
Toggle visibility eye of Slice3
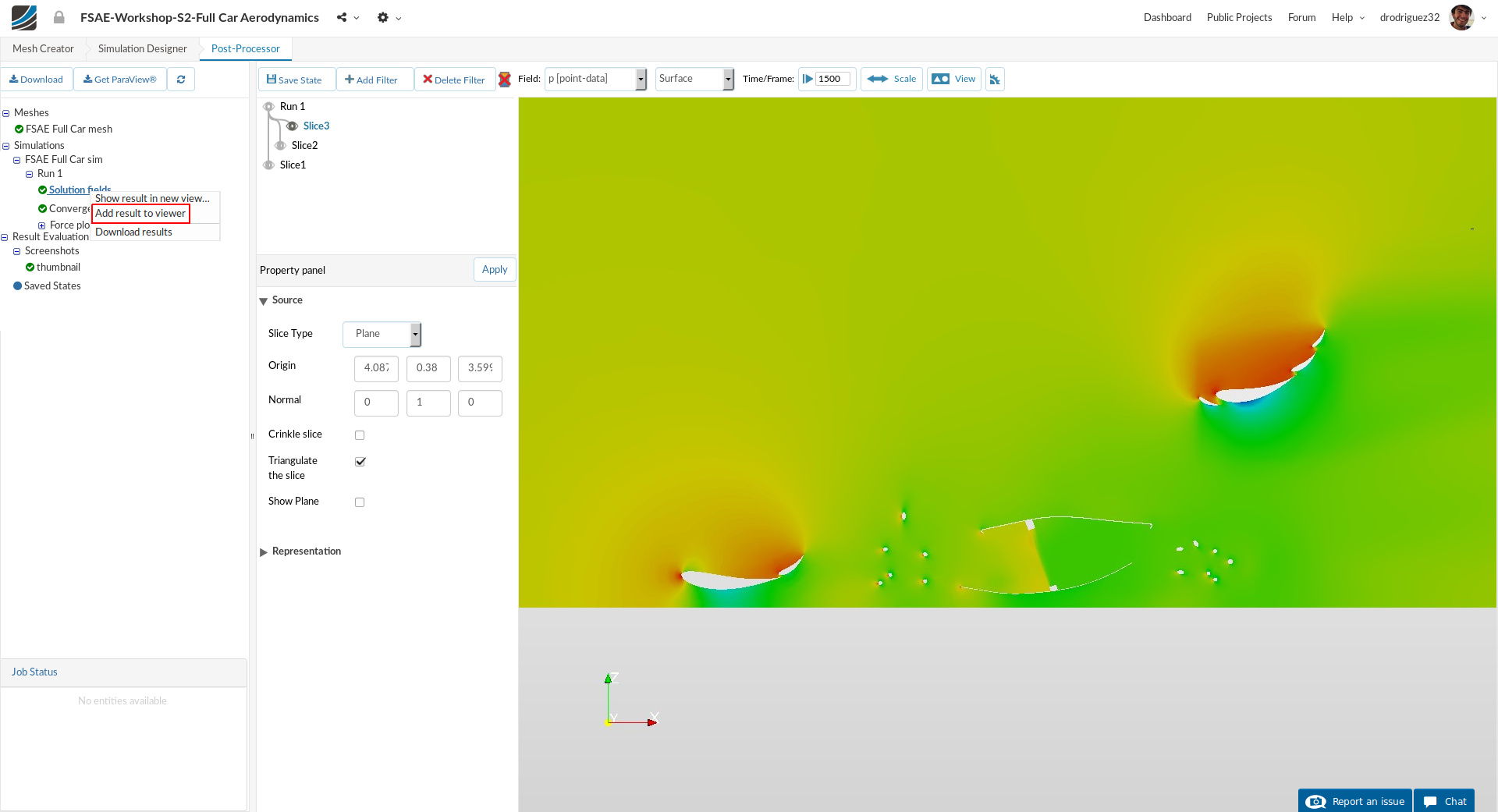292,126
